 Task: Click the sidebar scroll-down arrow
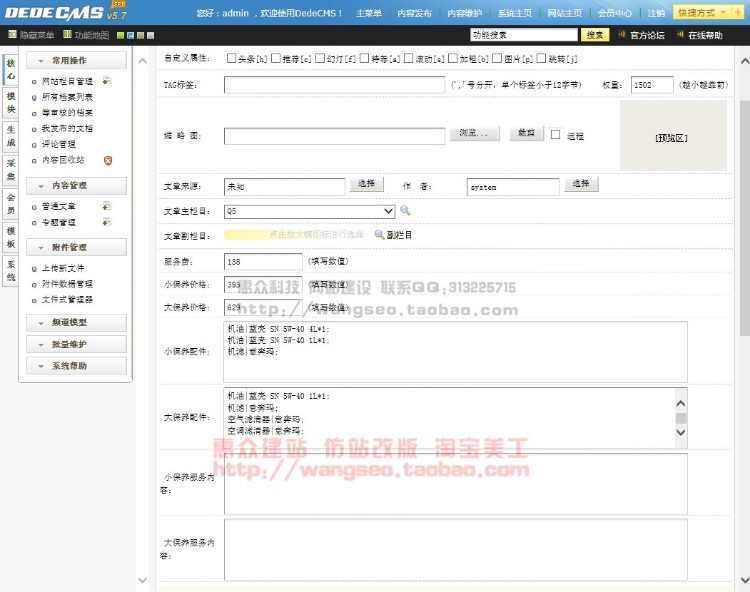(x=143, y=580)
